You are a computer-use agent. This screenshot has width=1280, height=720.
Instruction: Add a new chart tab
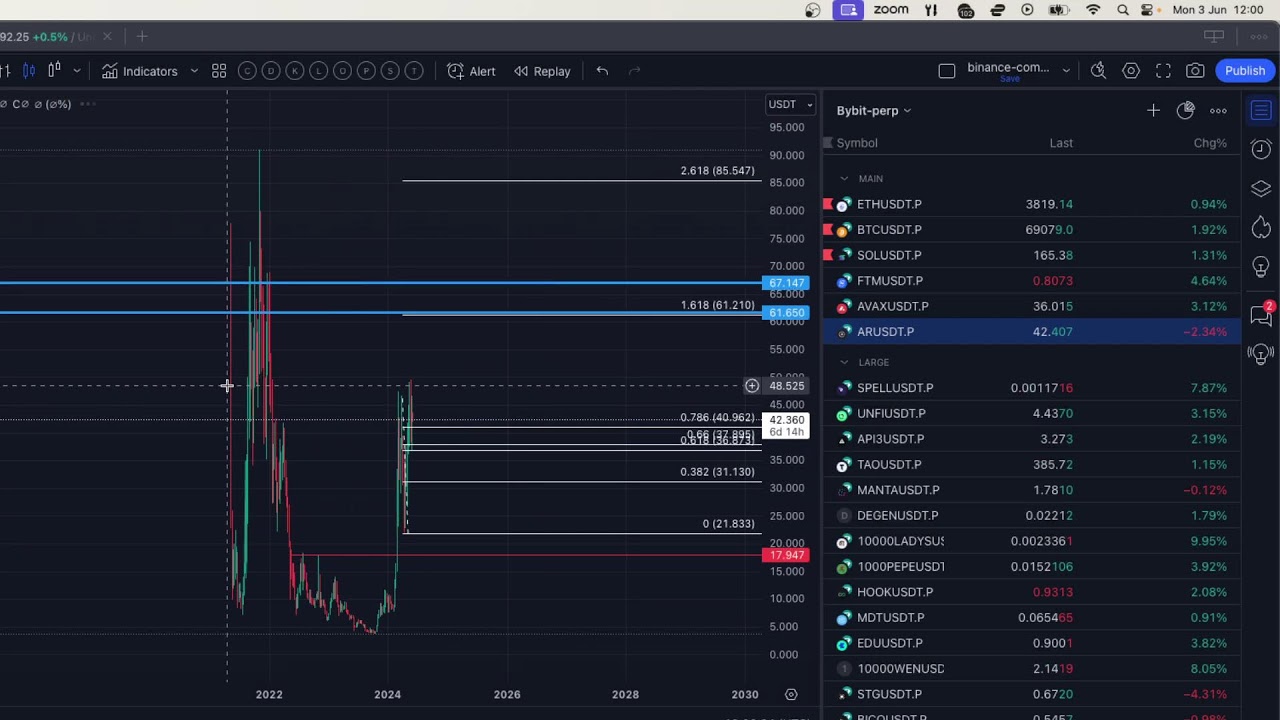click(x=142, y=37)
